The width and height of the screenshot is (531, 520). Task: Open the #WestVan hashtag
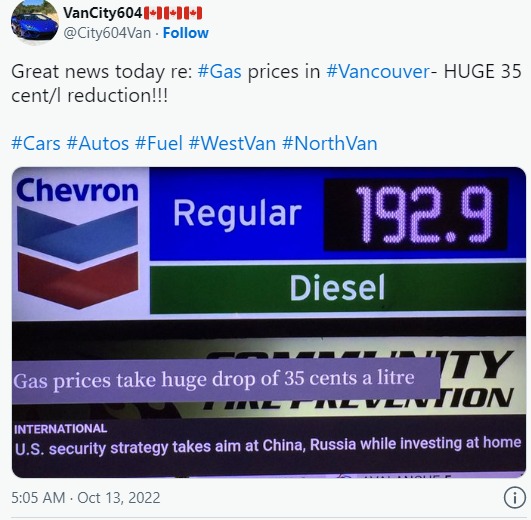tap(232, 143)
